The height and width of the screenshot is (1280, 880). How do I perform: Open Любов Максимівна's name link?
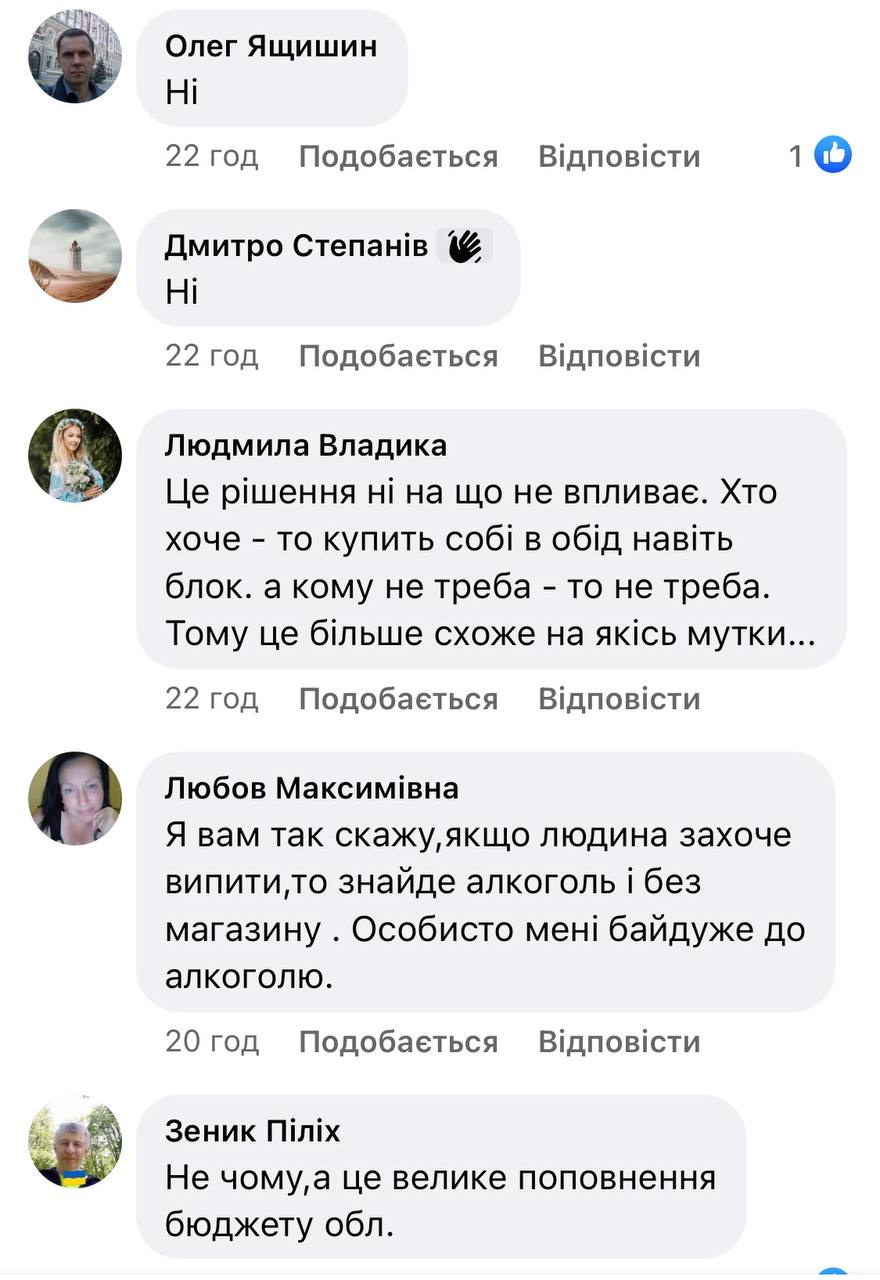click(x=311, y=788)
